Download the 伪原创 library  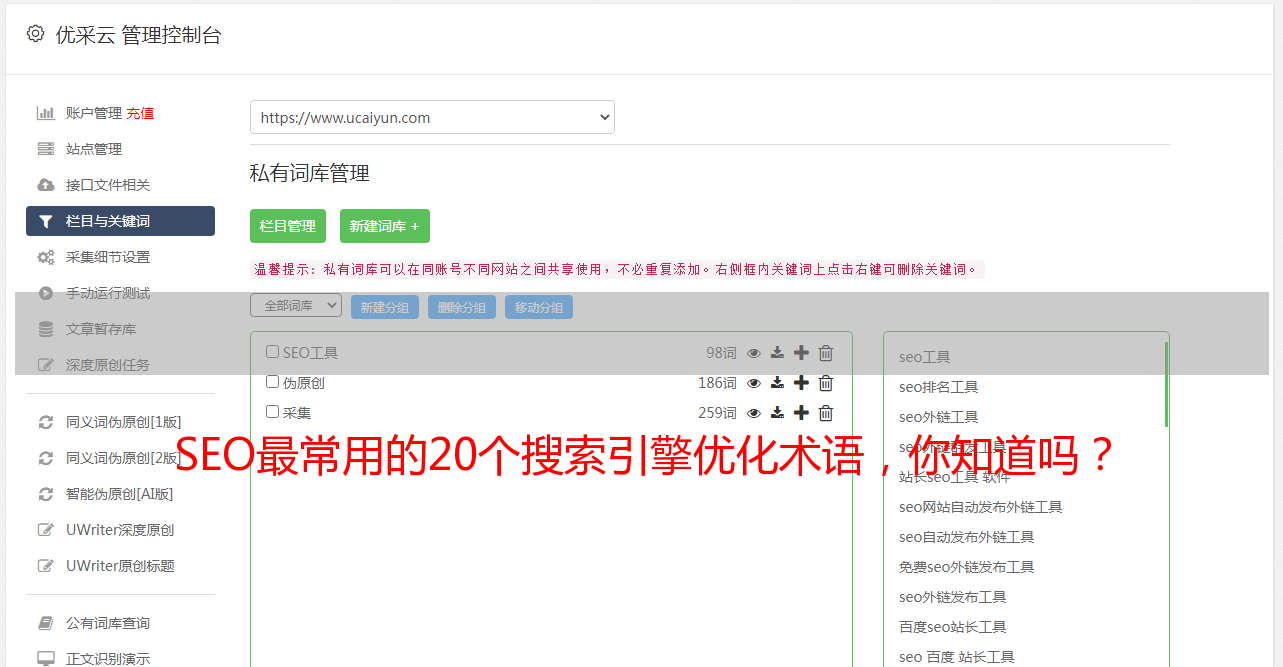pyautogui.click(x=777, y=383)
